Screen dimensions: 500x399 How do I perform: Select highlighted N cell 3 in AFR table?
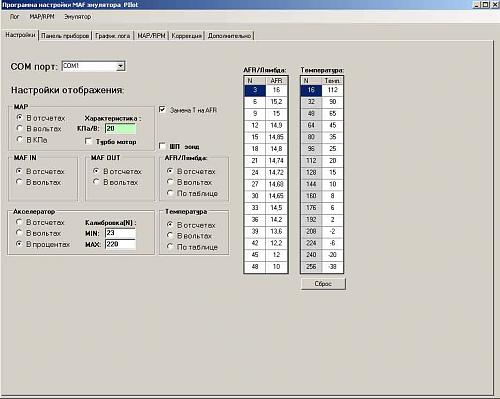(255, 90)
